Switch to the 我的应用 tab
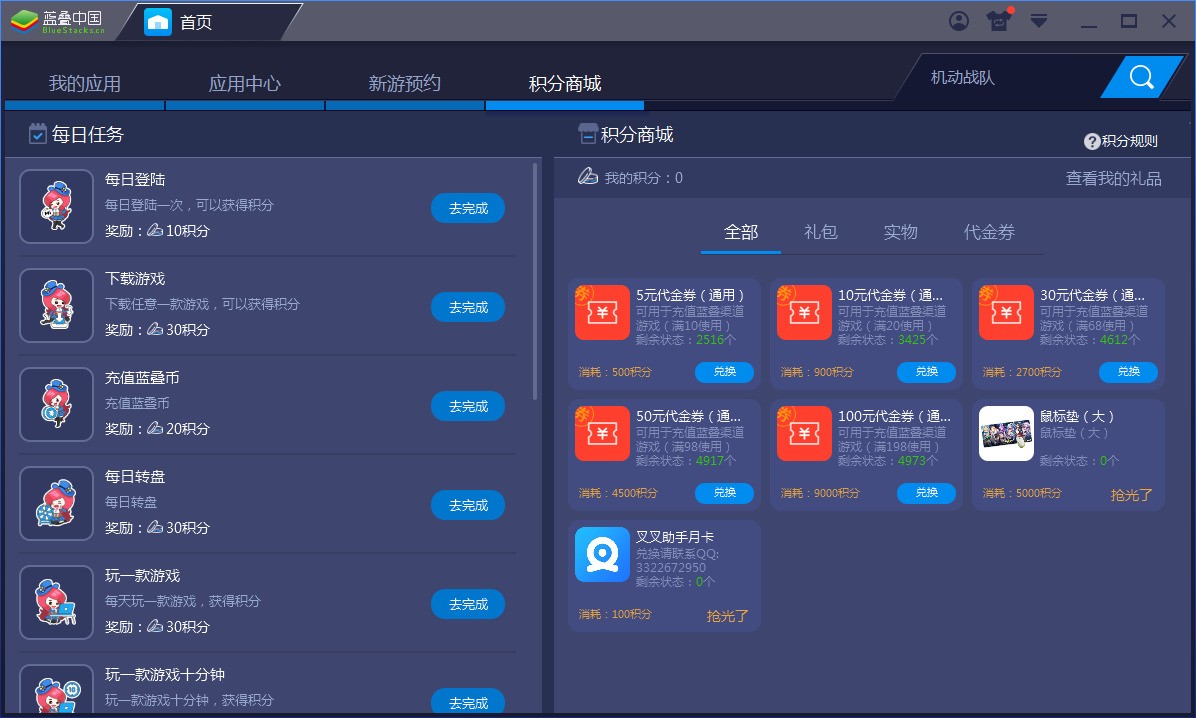1196x718 pixels. (x=85, y=83)
